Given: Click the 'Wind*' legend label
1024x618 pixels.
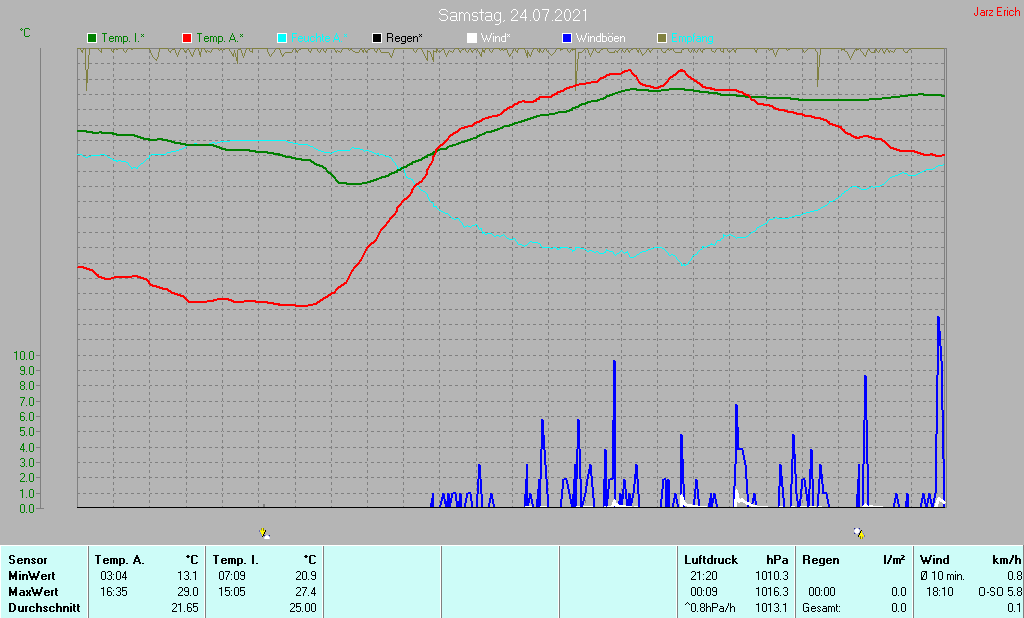Looking at the screenshot, I should (x=496, y=39).
